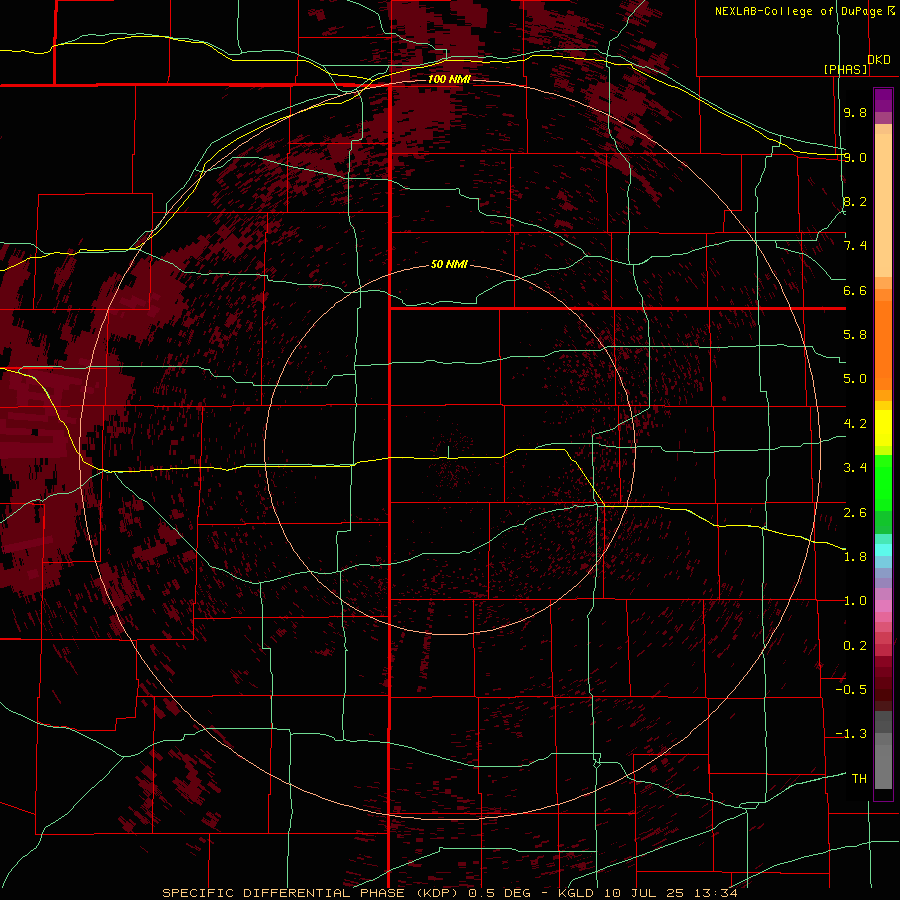Click the 5.8 scale value

855,335
